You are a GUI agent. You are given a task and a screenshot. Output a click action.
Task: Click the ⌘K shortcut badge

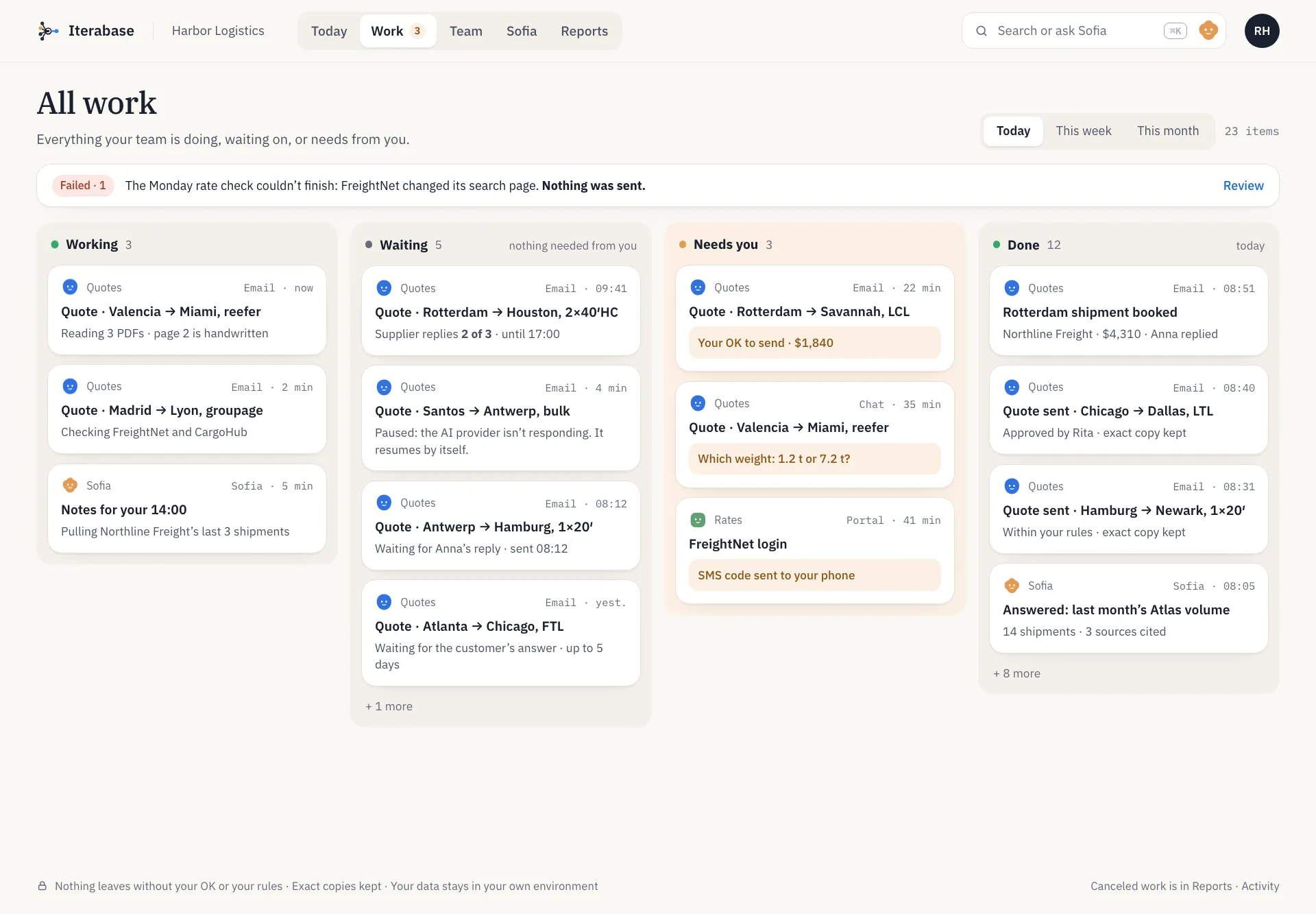click(1175, 31)
